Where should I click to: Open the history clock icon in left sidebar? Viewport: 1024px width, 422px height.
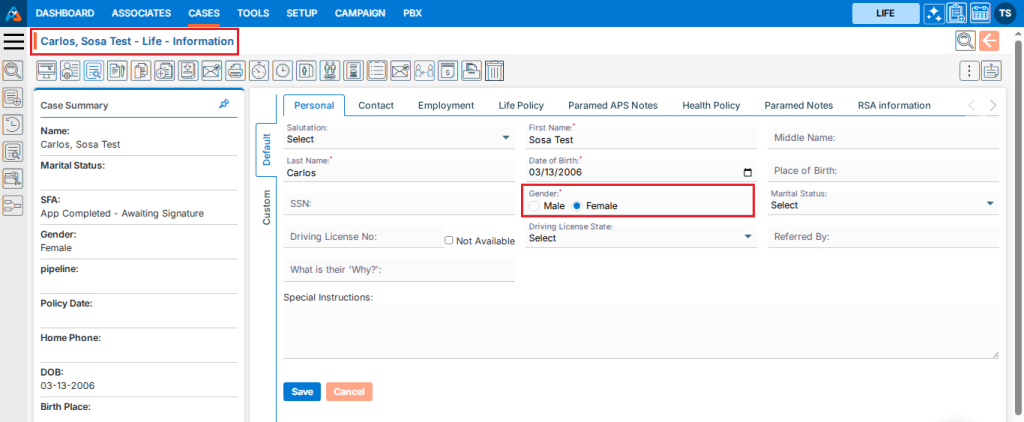pos(13,124)
